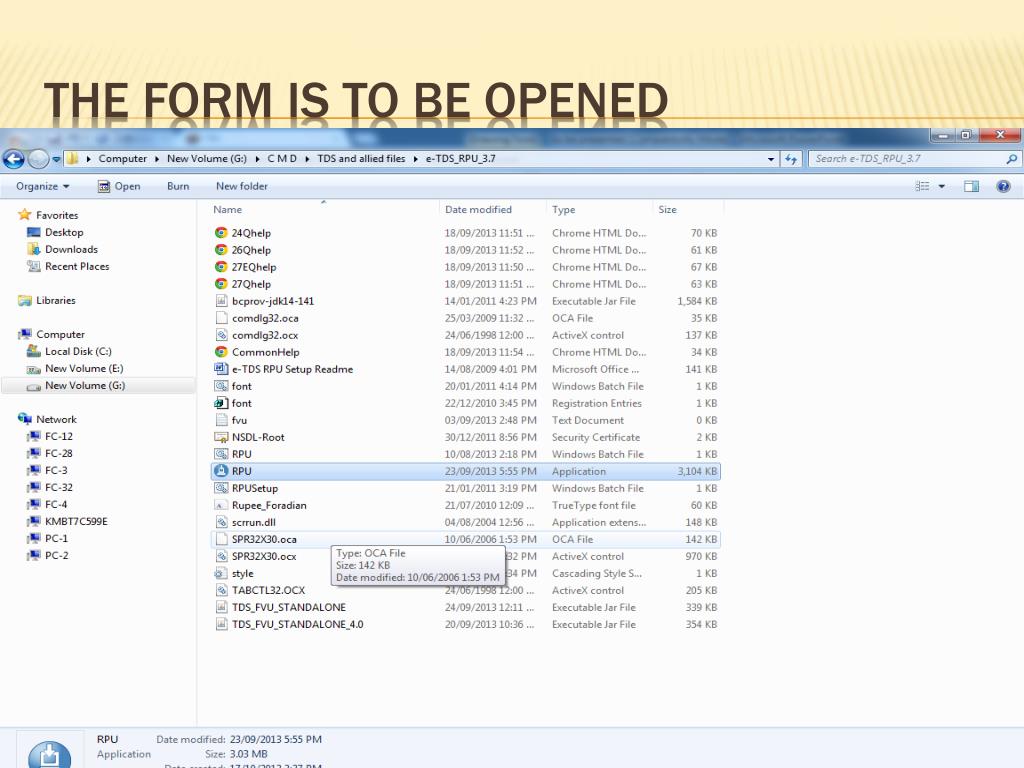Click the search magnifier icon
This screenshot has width=1024, height=768.
1012,159
